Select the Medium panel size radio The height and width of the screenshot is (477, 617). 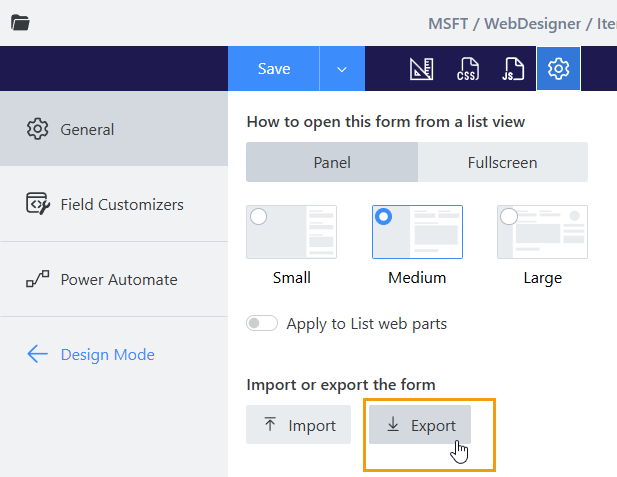tap(384, 217)
